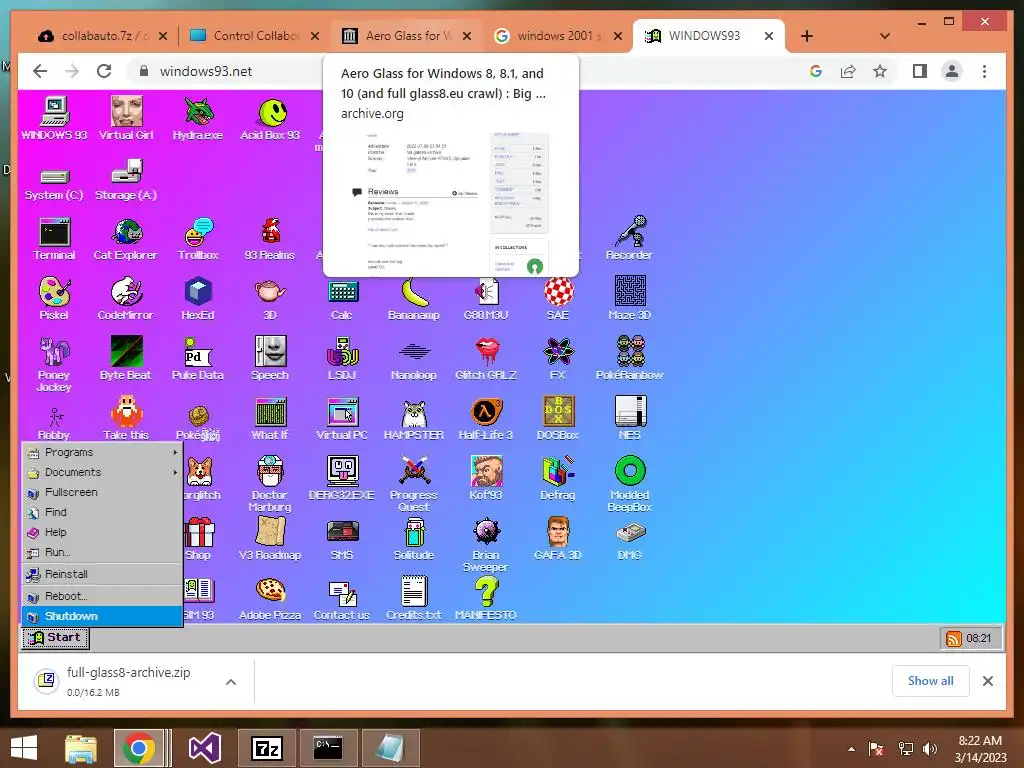Launch Solitude card game icon
The image size is (1024, 768).
click(414, 539)
